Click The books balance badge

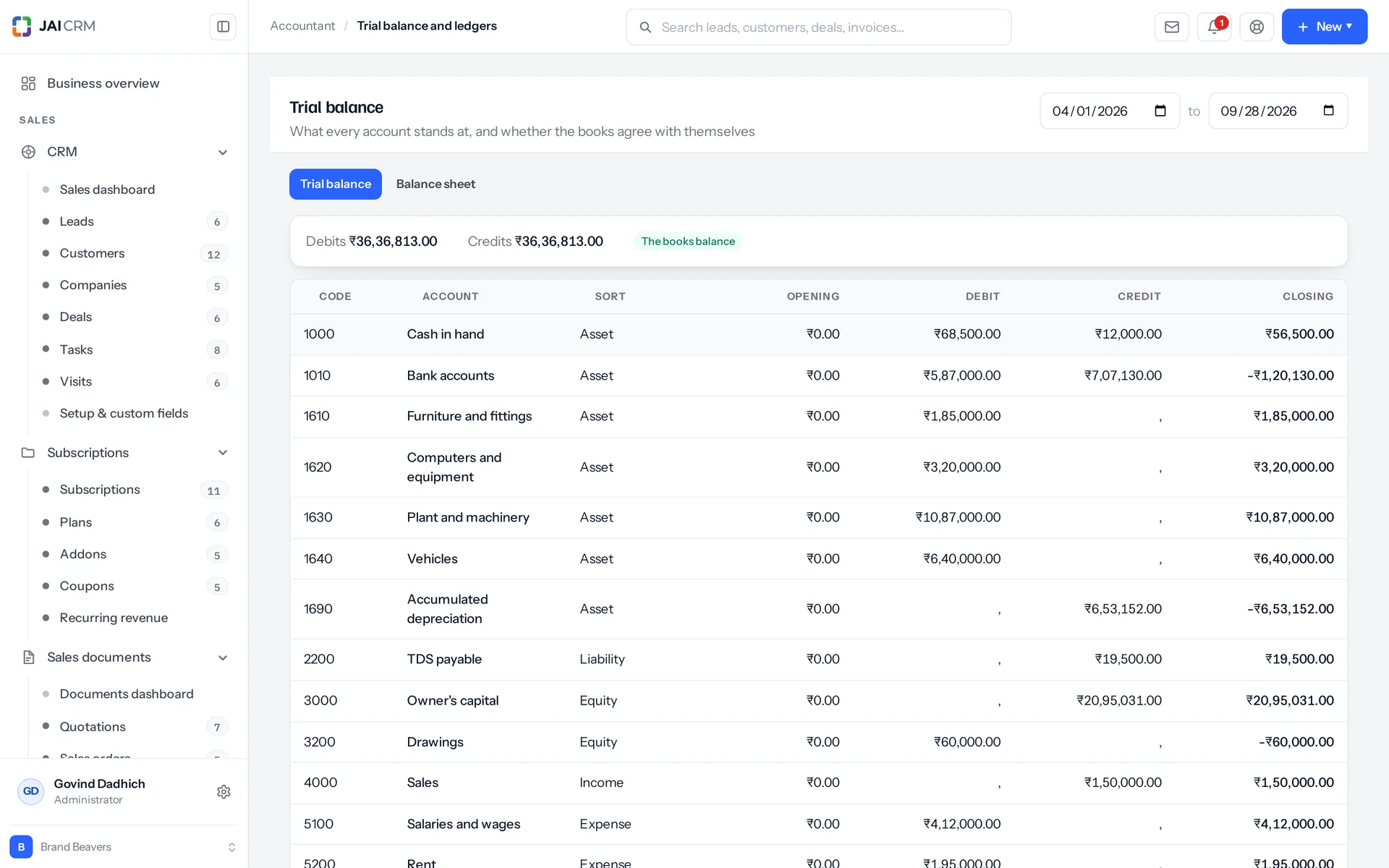click(x=688, y=242)
